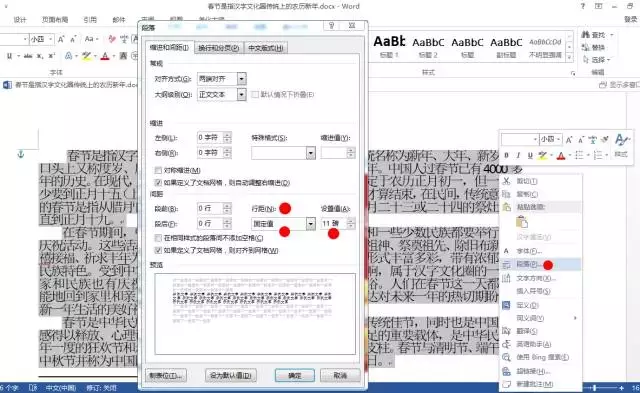Open outline level dropdown (大纲级别)
640x393 pixels.
tap(242, 95)
